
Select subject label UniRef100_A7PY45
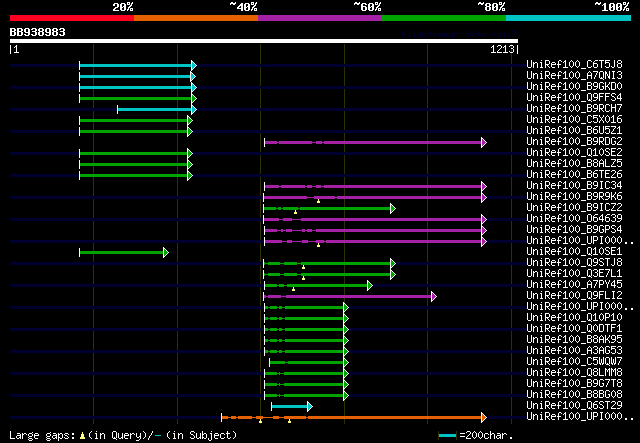pyautogui.click(x=574, y=285)
